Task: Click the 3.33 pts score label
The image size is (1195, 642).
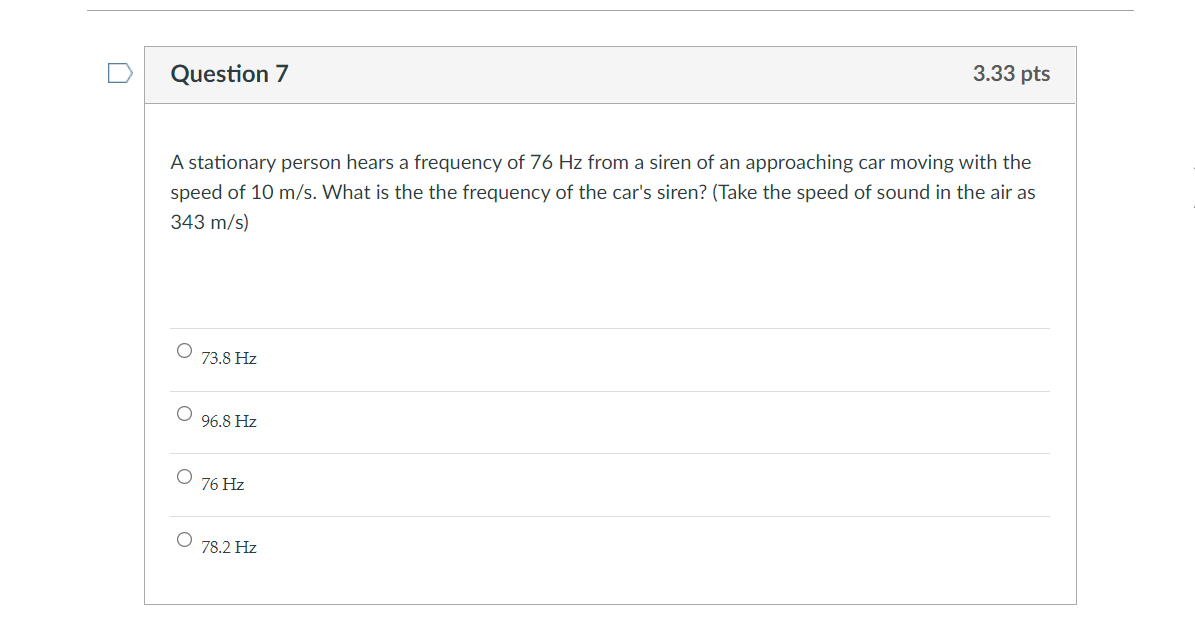Action: coord(1011,73)
